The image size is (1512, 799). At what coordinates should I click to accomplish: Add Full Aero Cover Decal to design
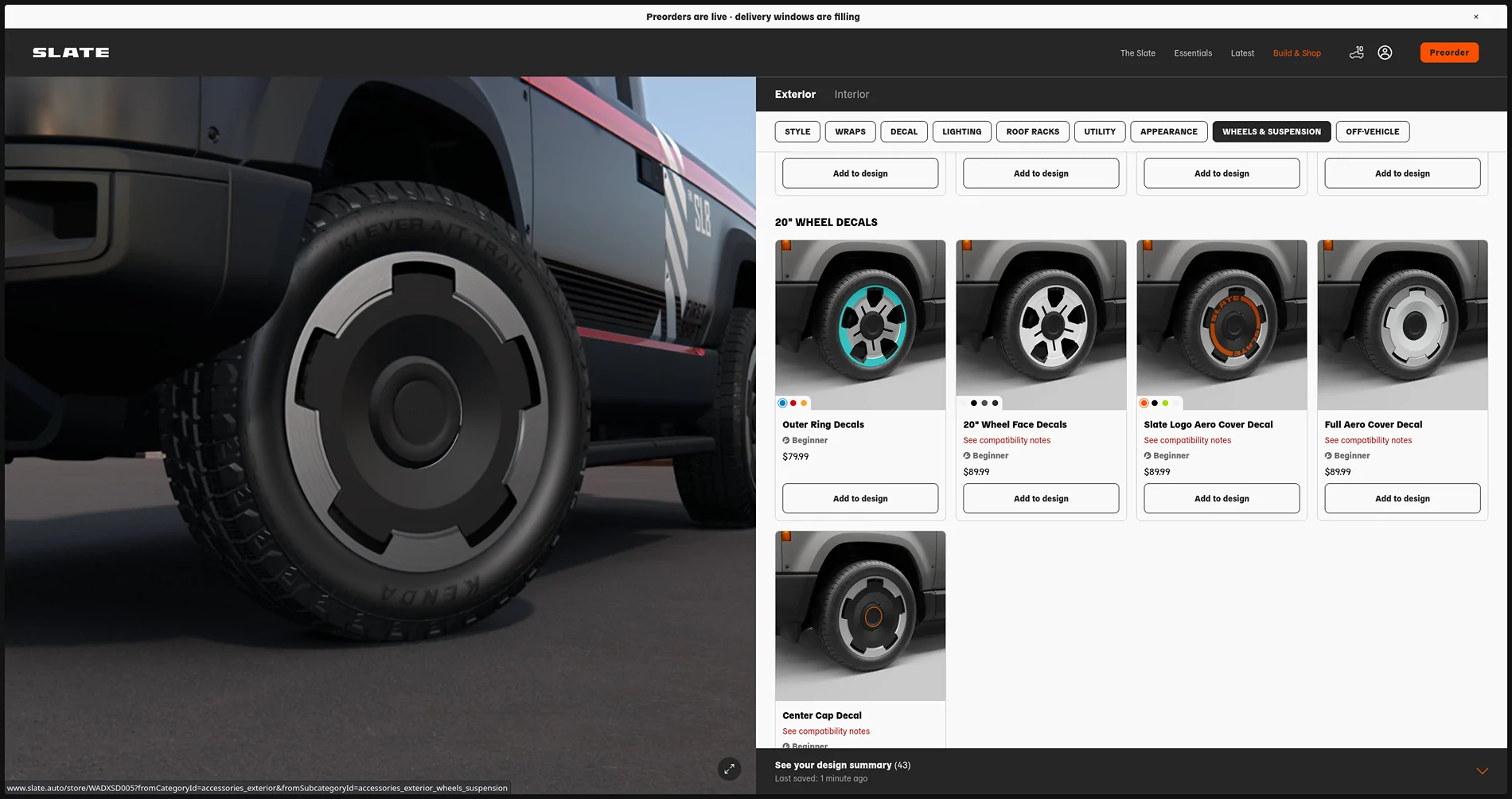[x=1402, y=498]
